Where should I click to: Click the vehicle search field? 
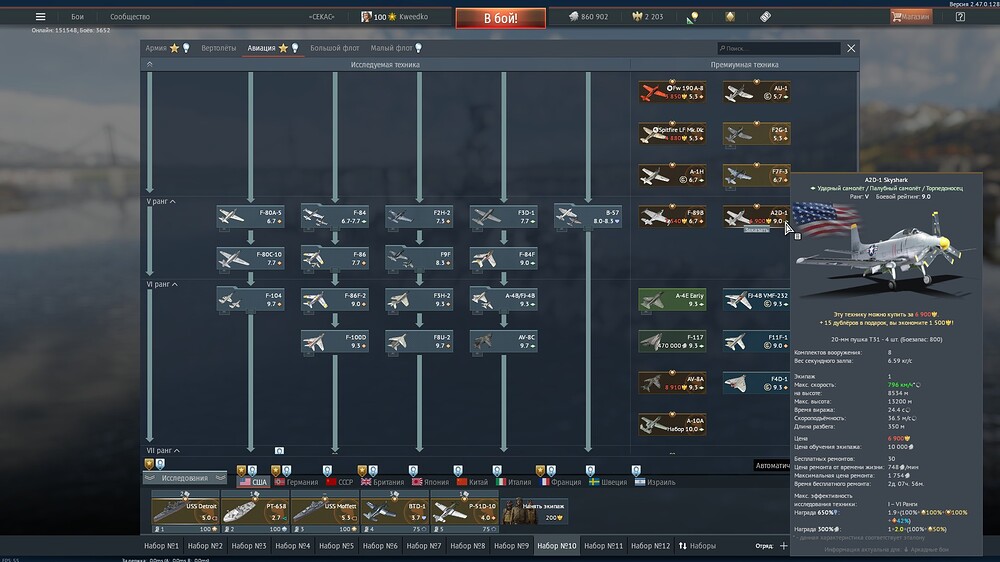[x=778, y=48]
